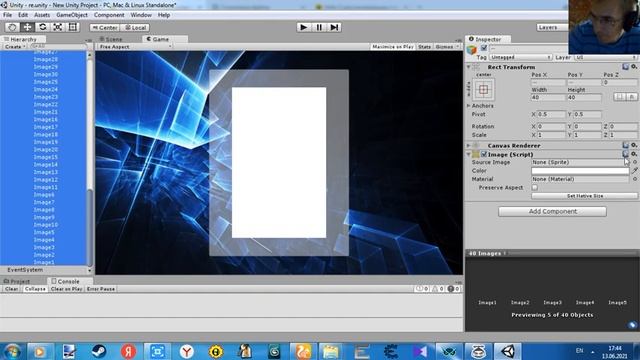
Task: Pause the game playback
Action: (x=319, y=27)
